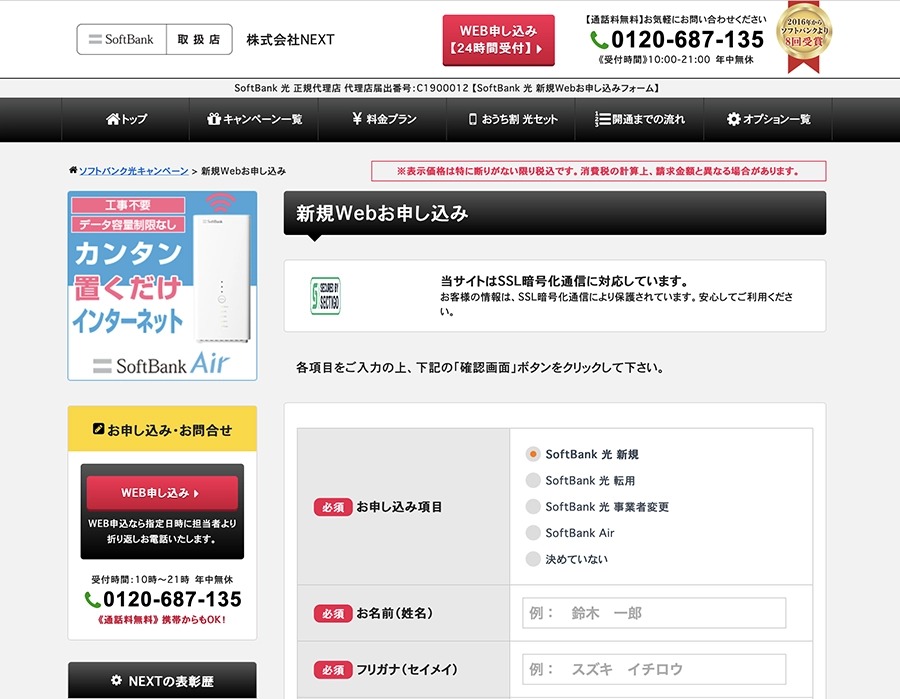Focus the フリガナ(セイメイ) input field
This screenshot has height=699, width=900.
pos(654,669)
